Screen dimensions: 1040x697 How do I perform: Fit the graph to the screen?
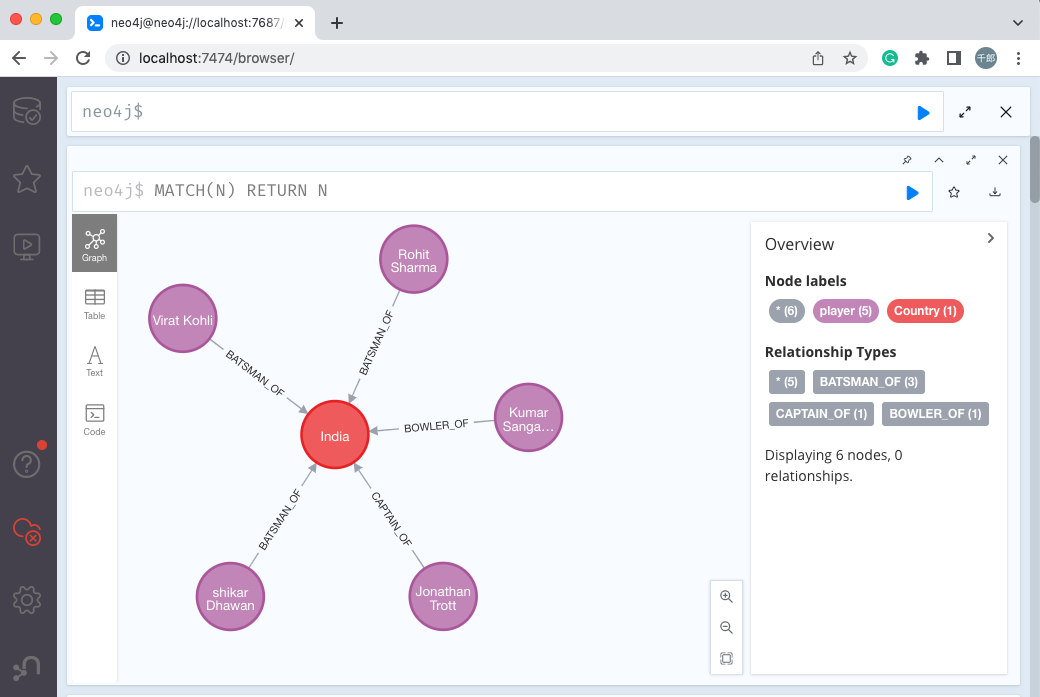tap(726, 659)
